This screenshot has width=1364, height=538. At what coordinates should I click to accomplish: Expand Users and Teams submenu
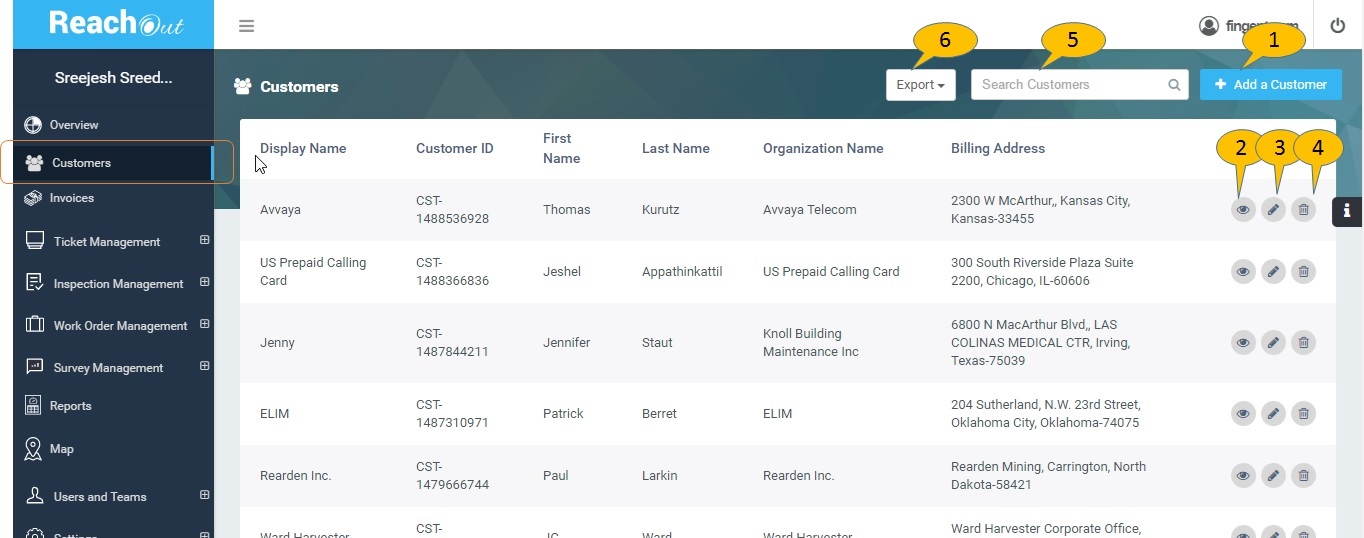point(204,495)
